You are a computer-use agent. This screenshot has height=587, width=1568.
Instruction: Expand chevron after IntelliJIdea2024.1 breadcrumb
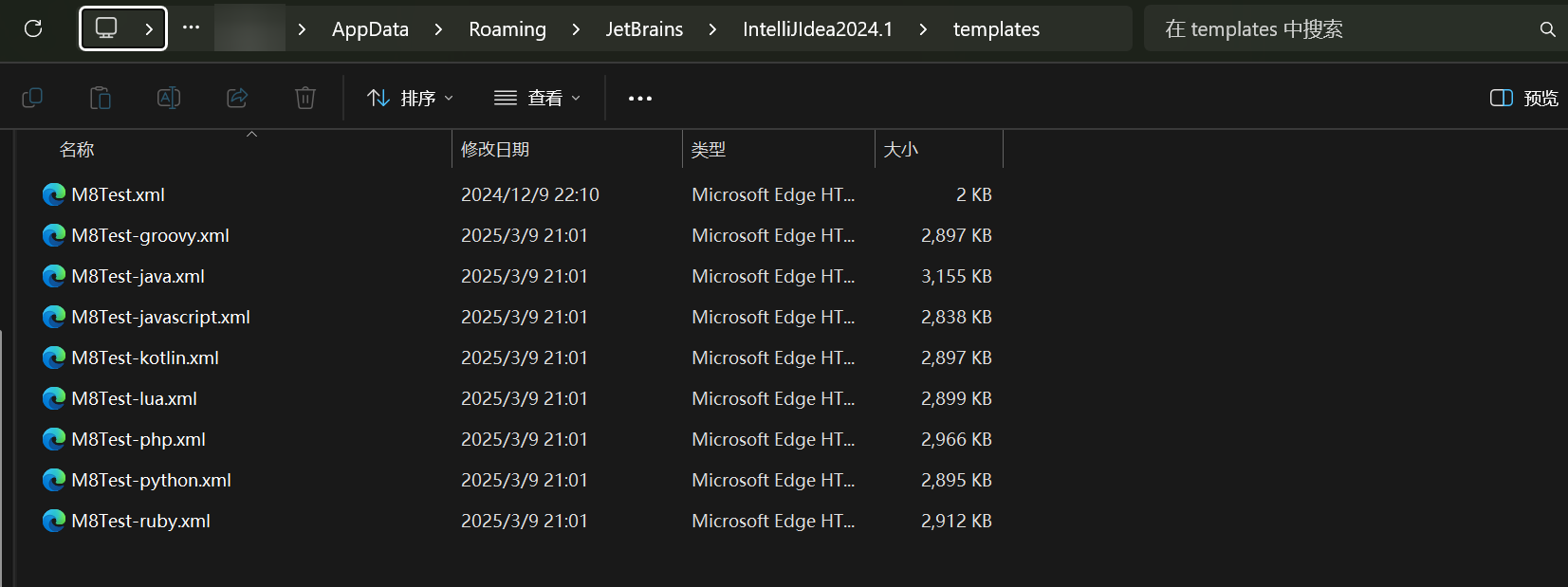tap(923, 29)
